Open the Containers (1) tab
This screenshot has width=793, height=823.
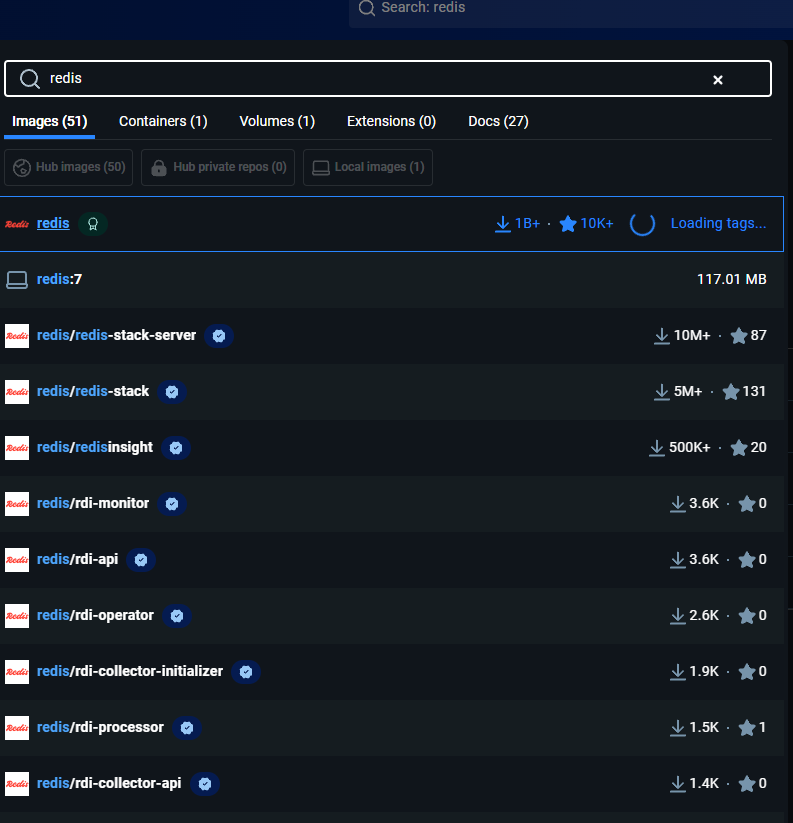pos(163,121)
